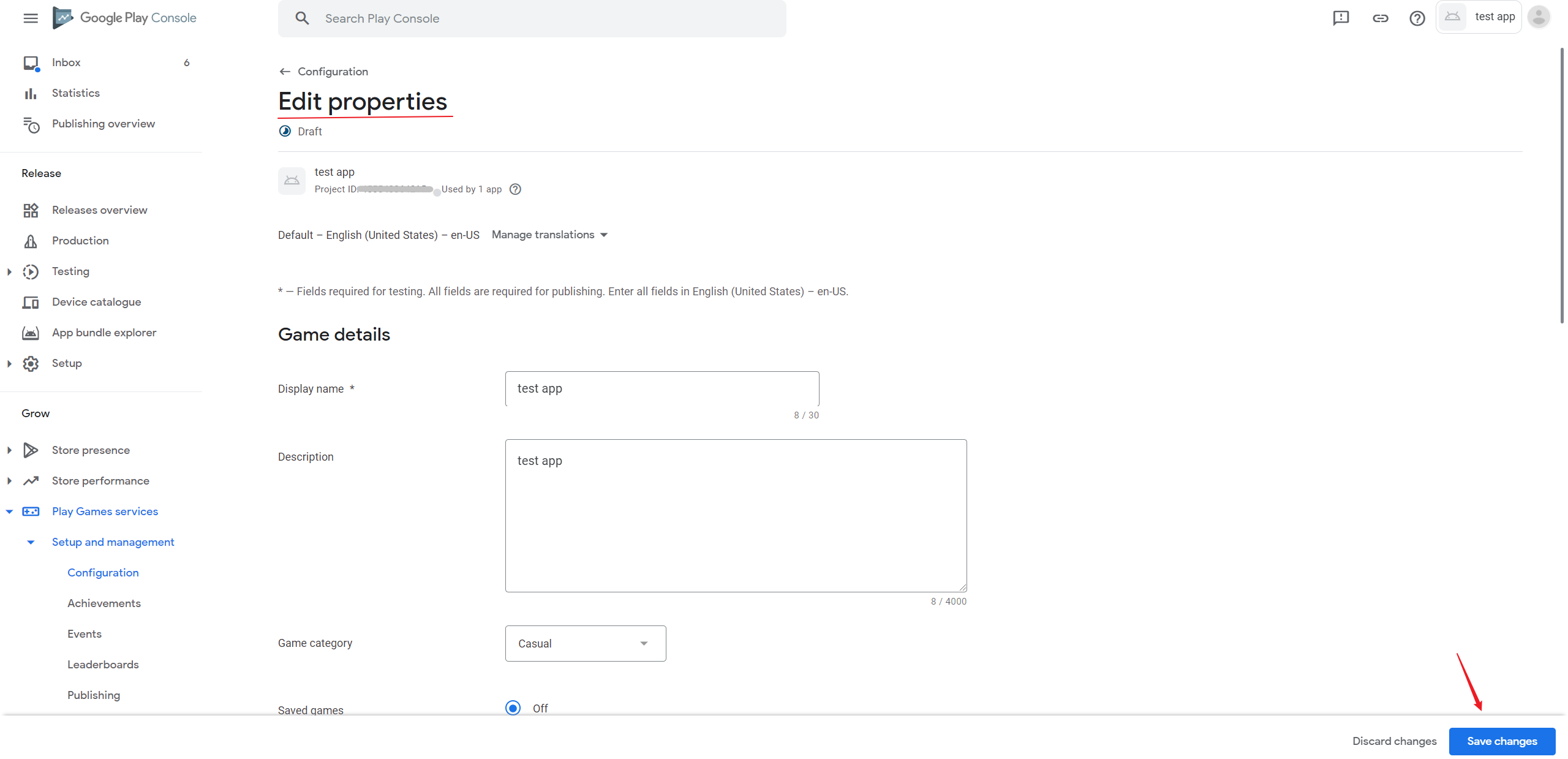Select Default English United States language
1568x759 pixels.
tap(378, 234)
